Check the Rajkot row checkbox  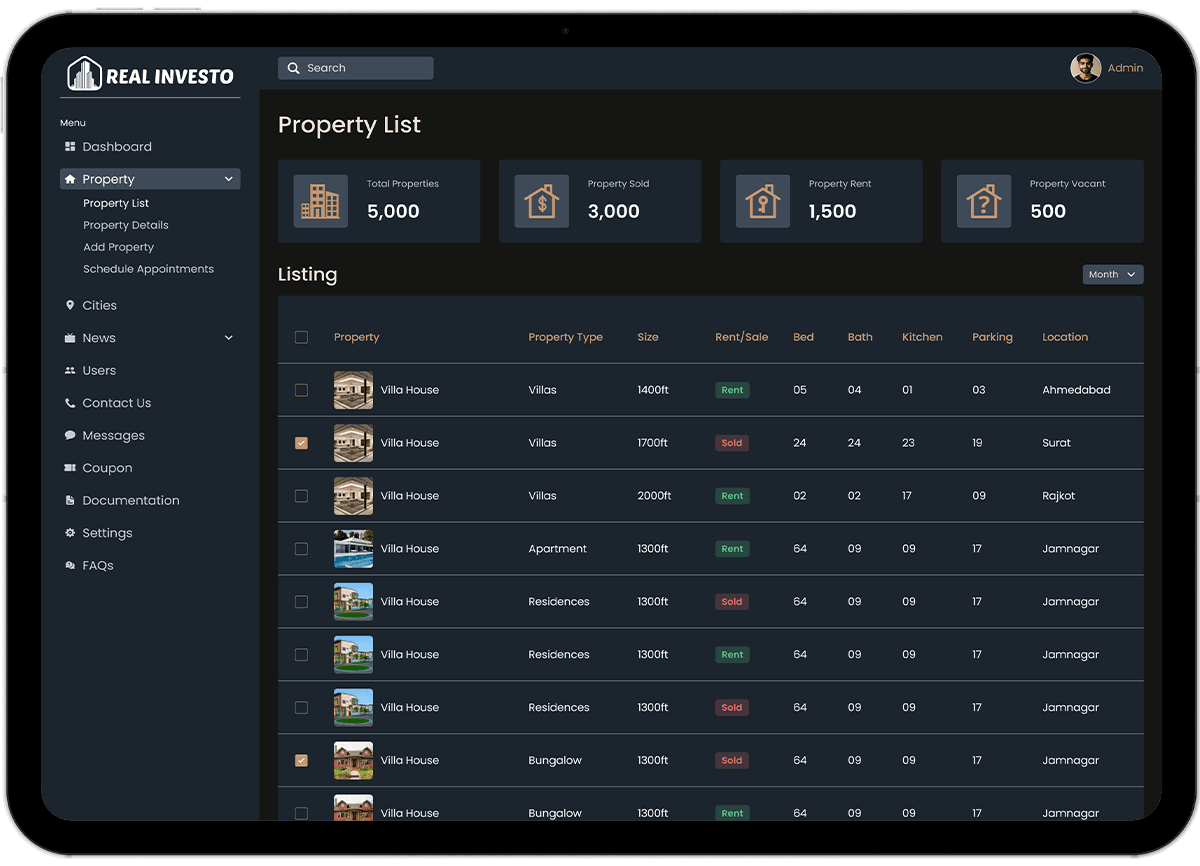point(301,496)
